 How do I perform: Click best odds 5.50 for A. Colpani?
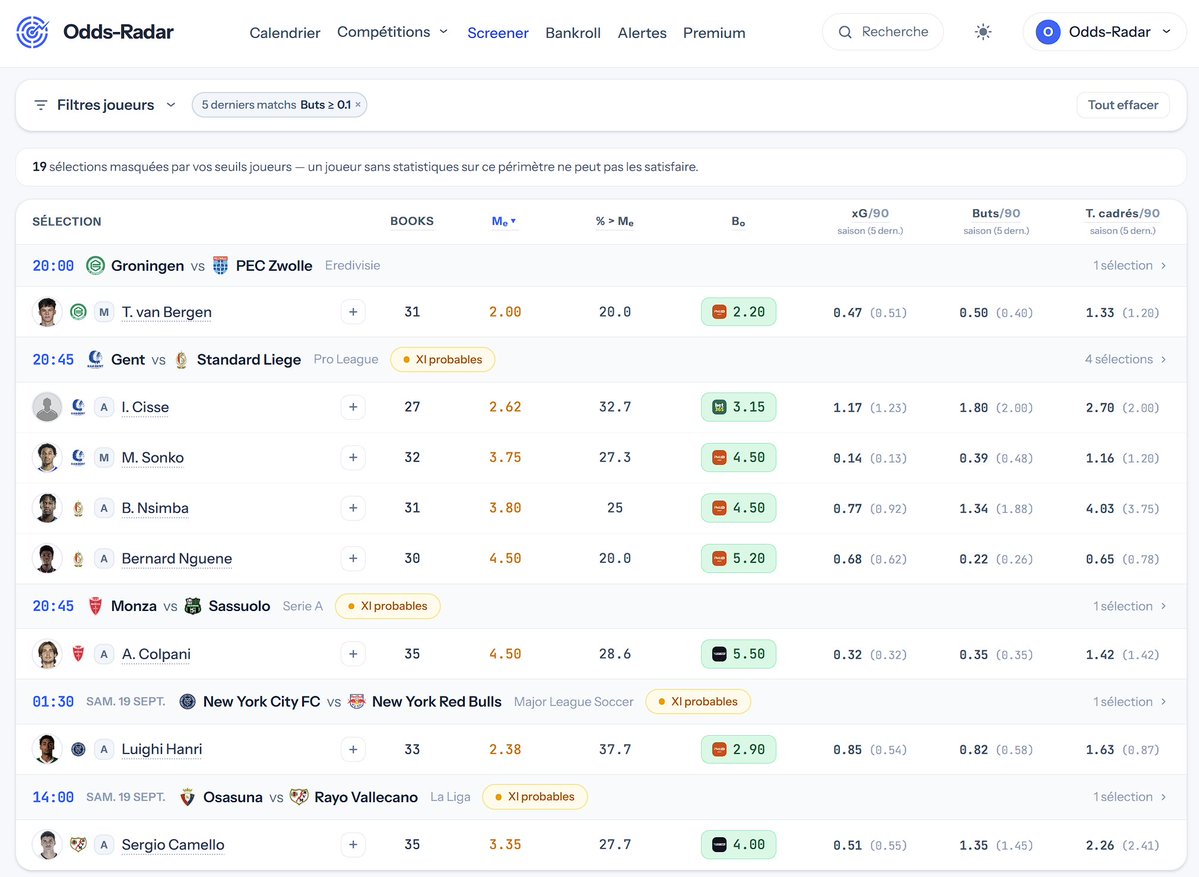point(739,654)
